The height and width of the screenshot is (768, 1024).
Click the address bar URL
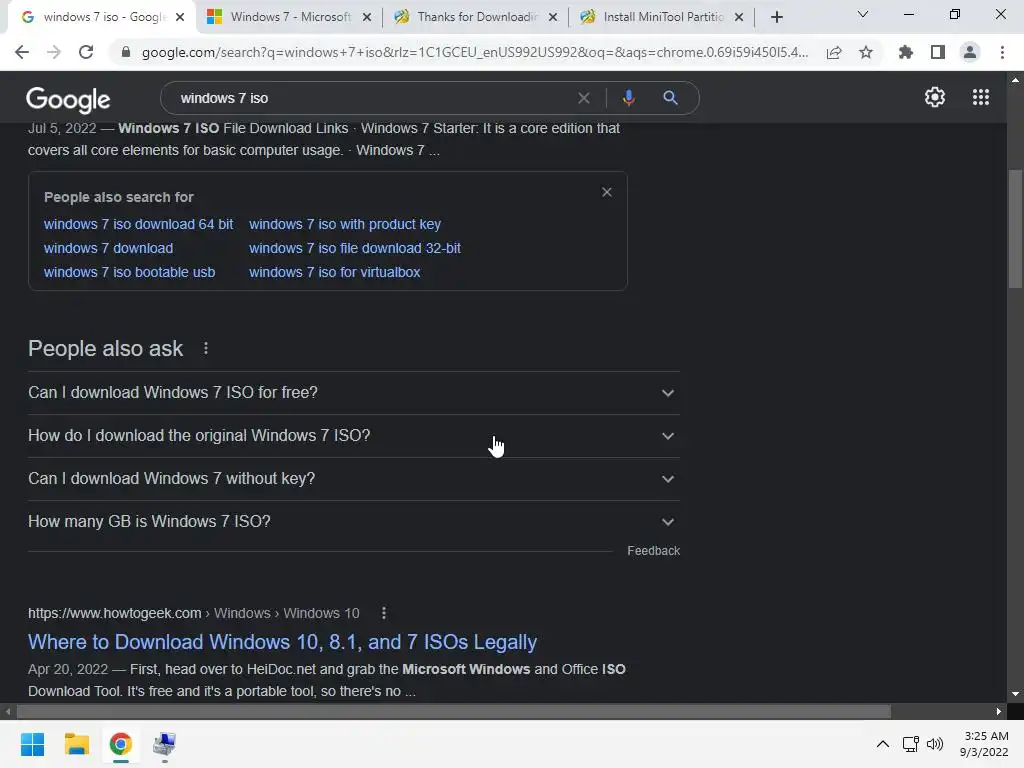coord(475,52)
